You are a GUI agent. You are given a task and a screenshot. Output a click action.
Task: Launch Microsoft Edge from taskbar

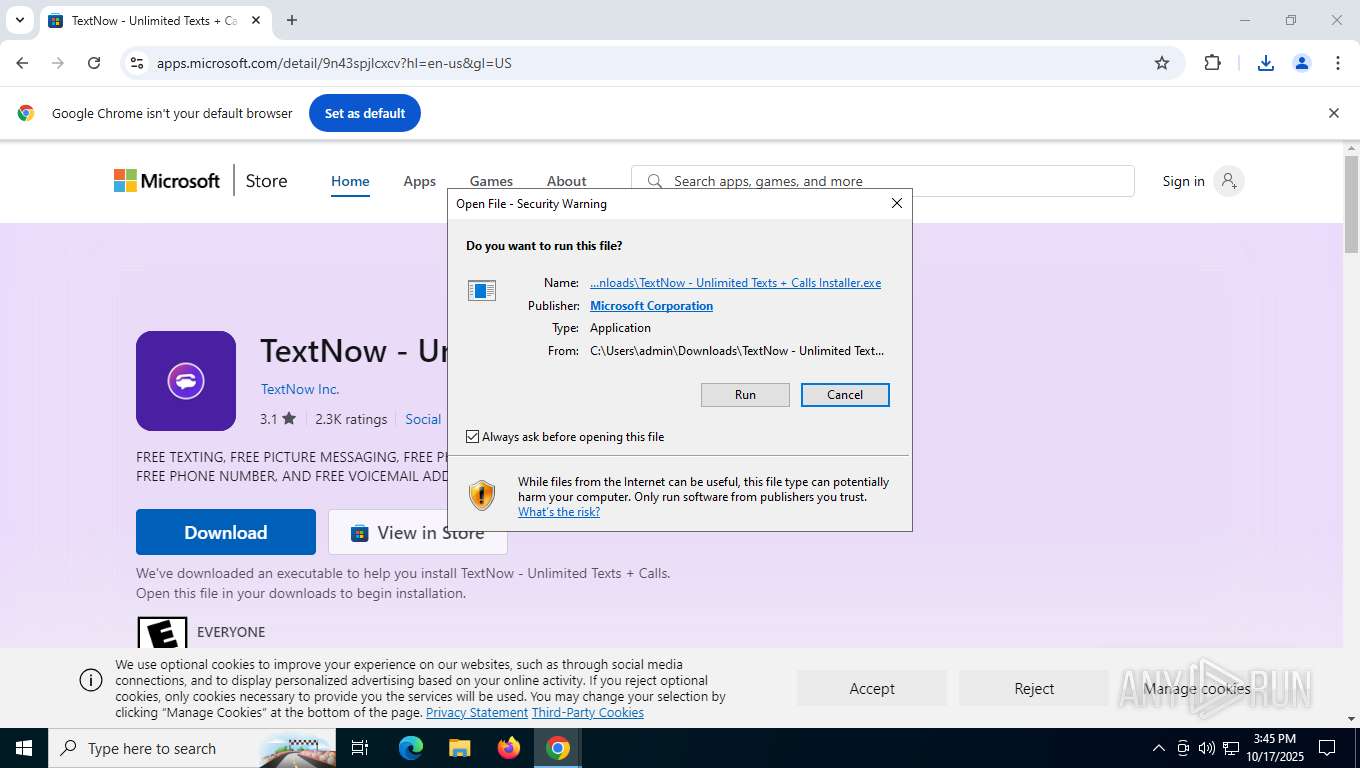(411, 748)
